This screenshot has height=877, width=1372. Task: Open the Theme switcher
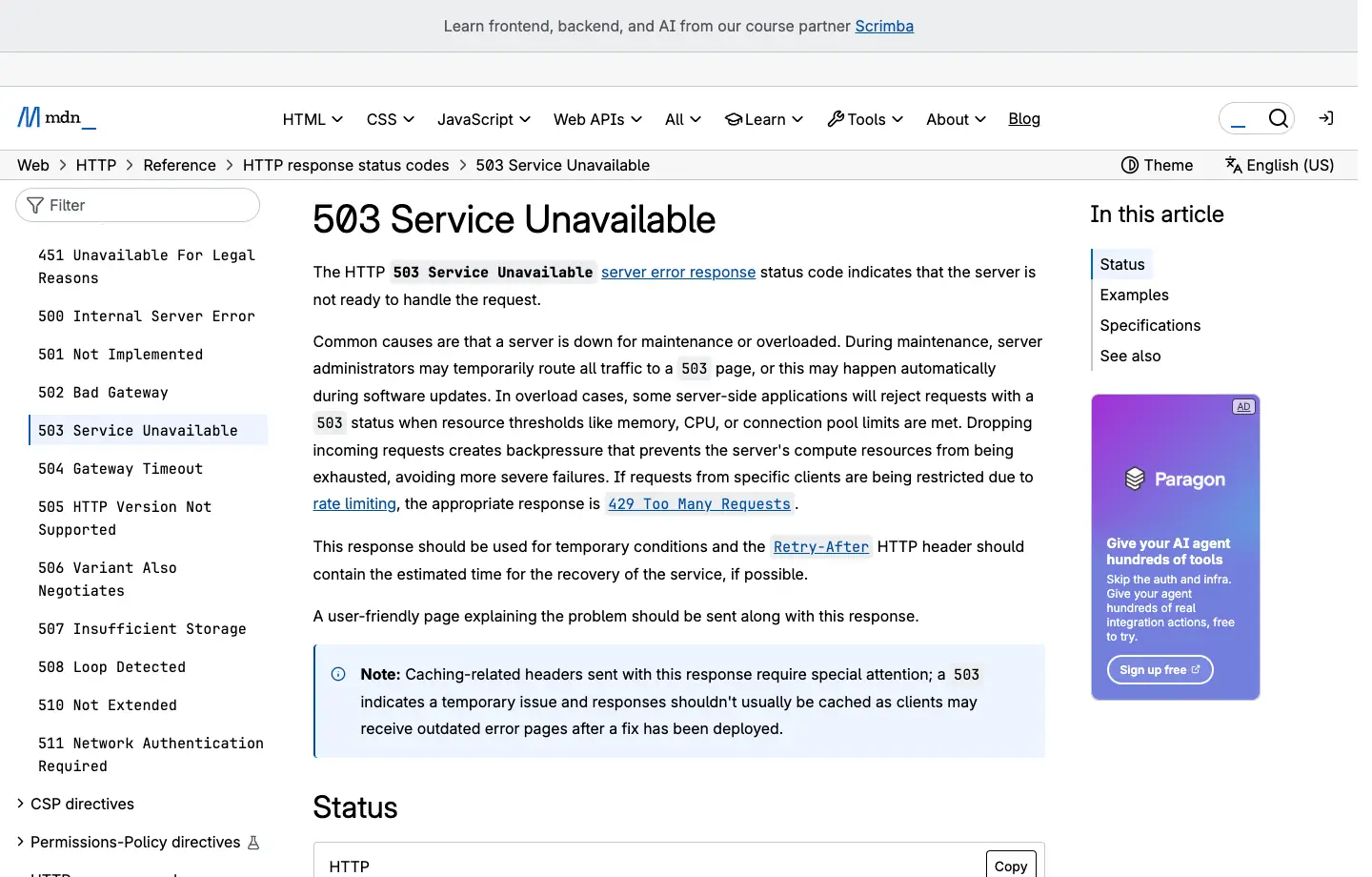[1157, 165]
